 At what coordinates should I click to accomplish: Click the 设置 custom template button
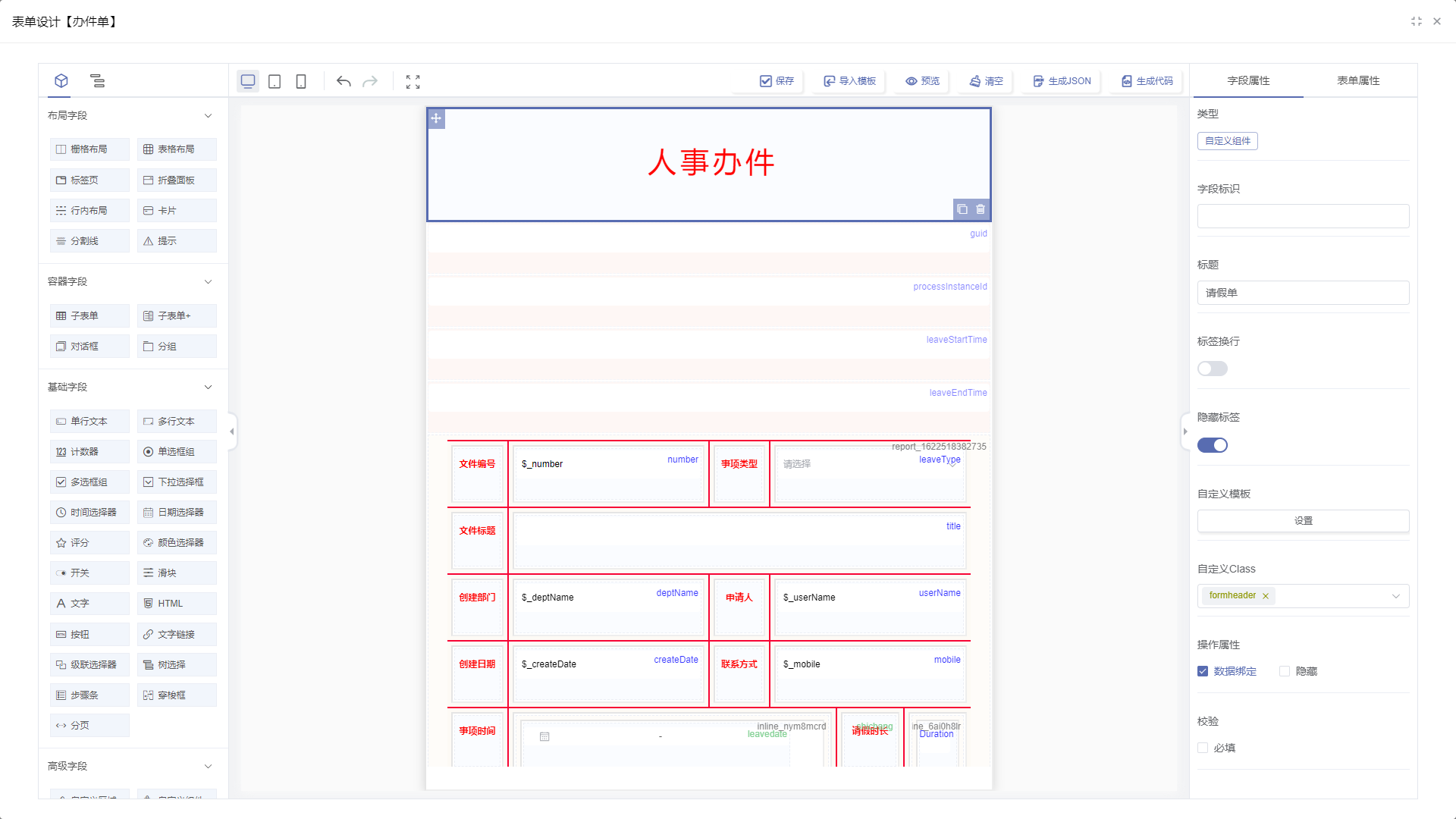tap(1303, 521)
